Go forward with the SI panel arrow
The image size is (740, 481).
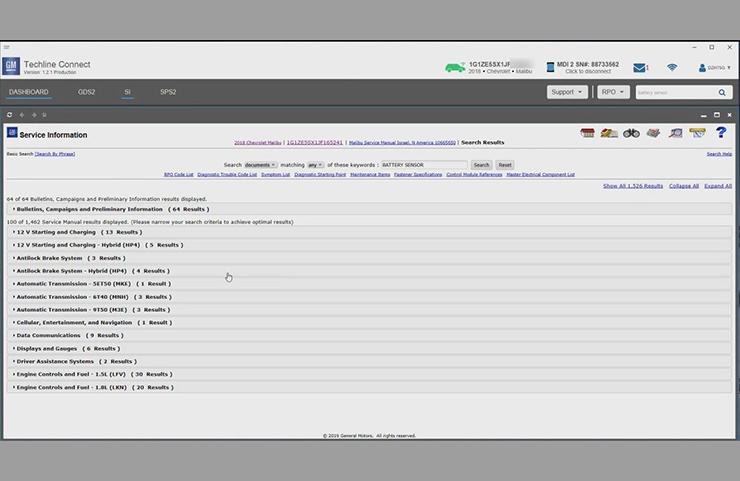(x=34, y=115)
